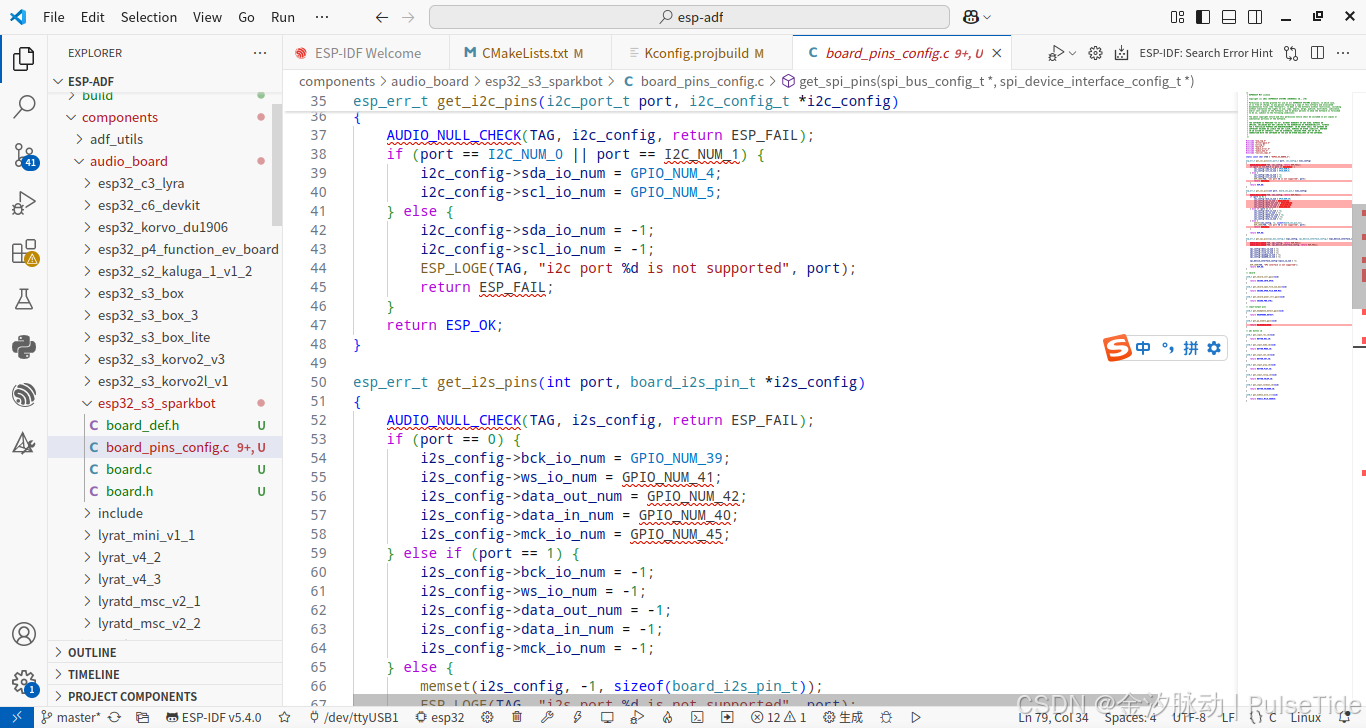Open errors and warnings count in status bar
Screen dimensions: 1366x728
pyautogui.click(x=779, y=717)
